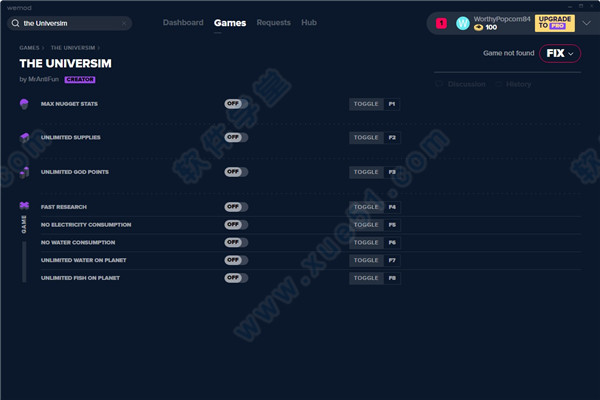The height and width of the screenshot is (400, 600).
Task: Go to the Requests tab
Action: (274, 23)
